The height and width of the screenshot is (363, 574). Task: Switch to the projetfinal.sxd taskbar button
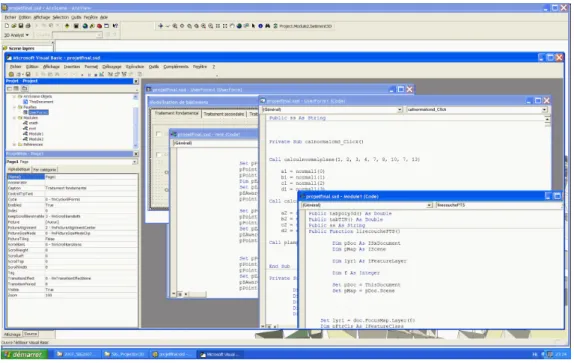pyautogui.click(x=172, y=354)
